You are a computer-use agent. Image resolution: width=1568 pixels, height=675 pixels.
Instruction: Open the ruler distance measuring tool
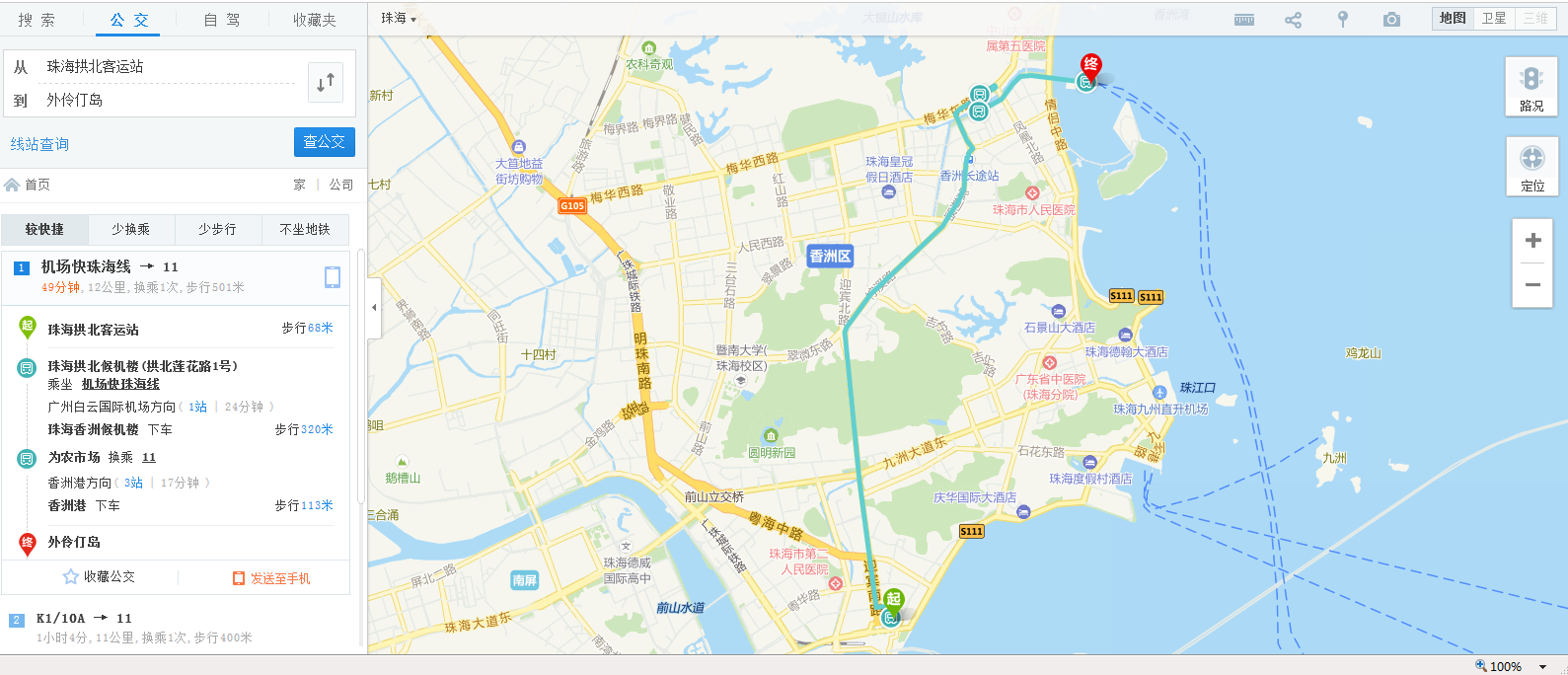(1244, 20)
